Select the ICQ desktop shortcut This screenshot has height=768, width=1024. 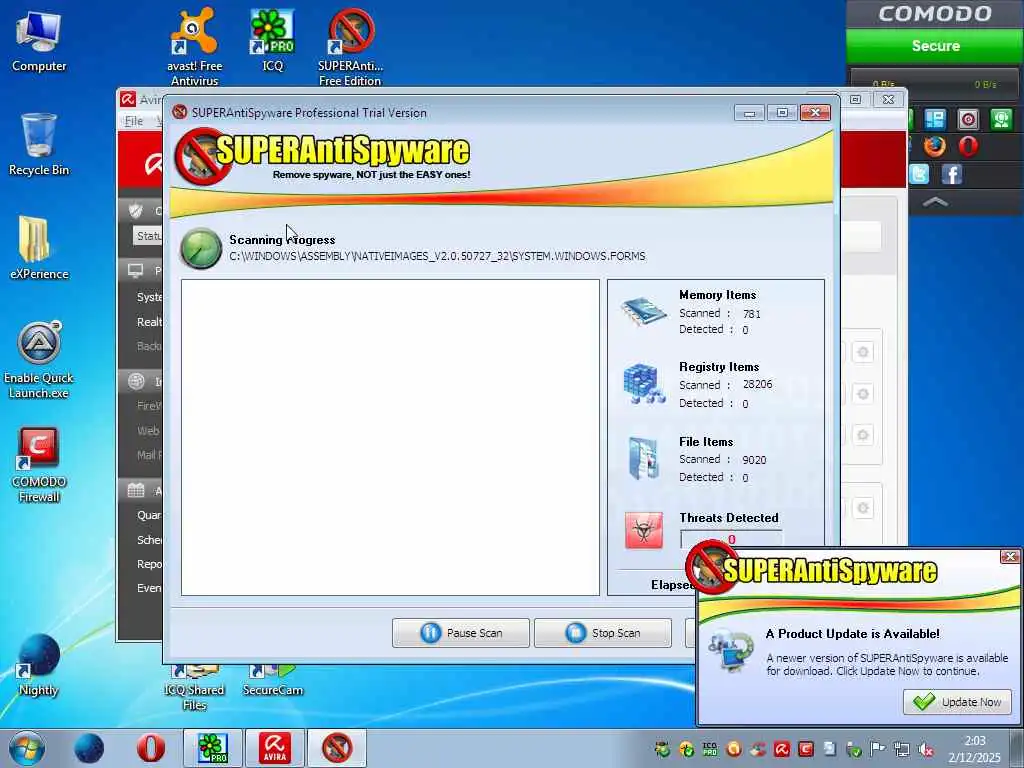272,40
